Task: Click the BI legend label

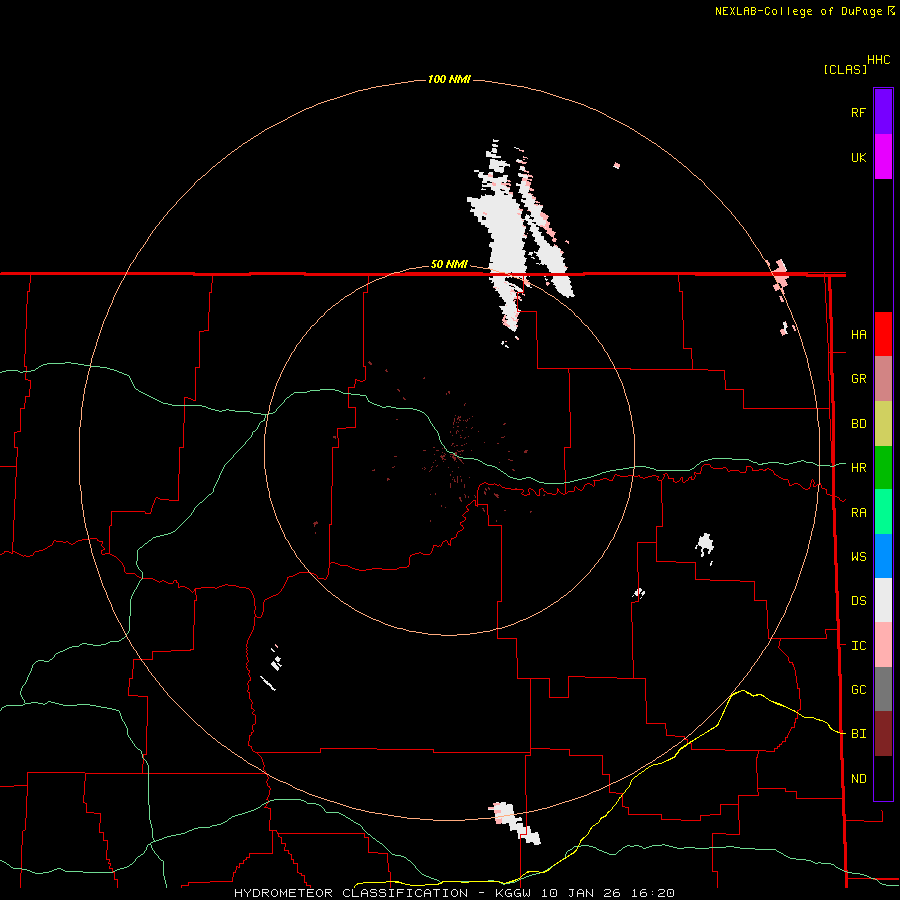Action: pos(858,734)
